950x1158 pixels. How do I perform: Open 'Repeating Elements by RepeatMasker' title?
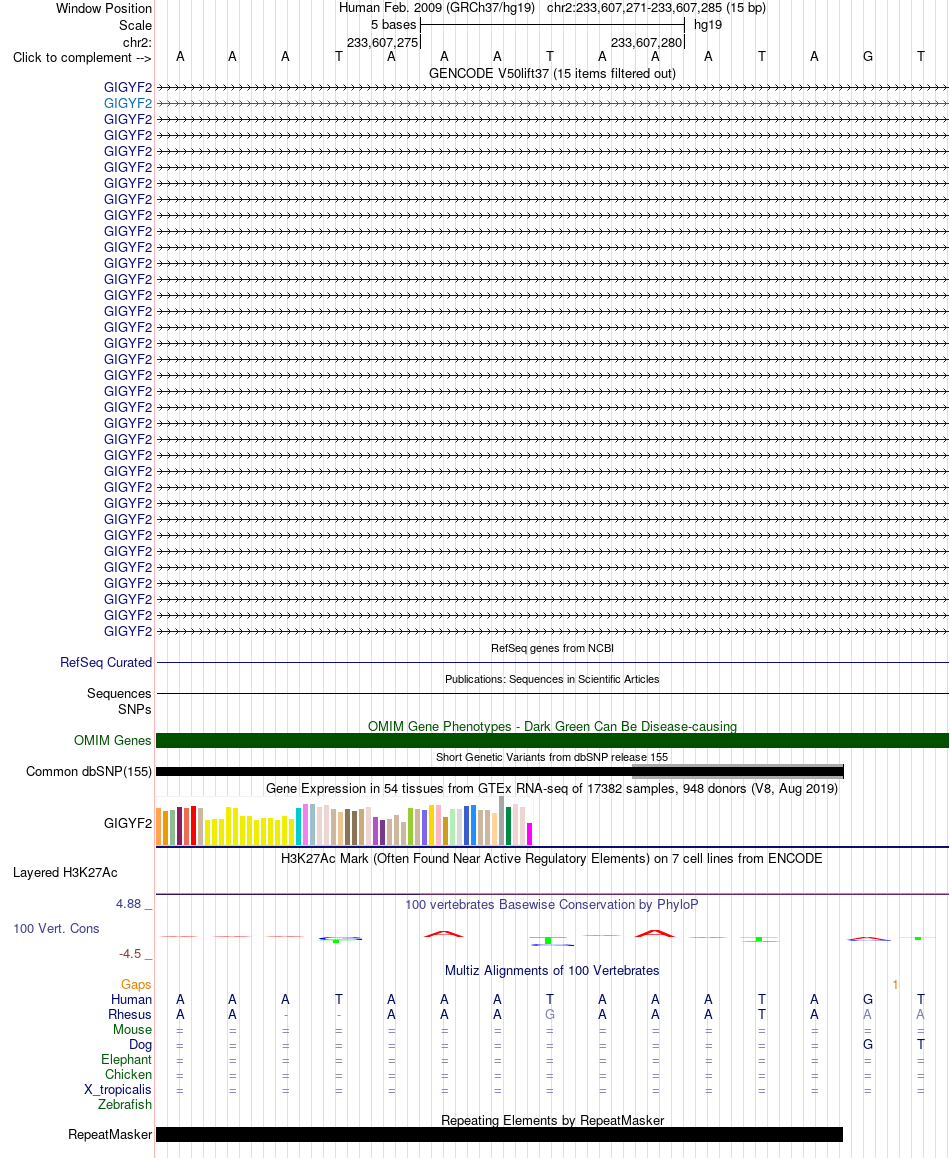pyautogui.click(x=552, y=1120)
